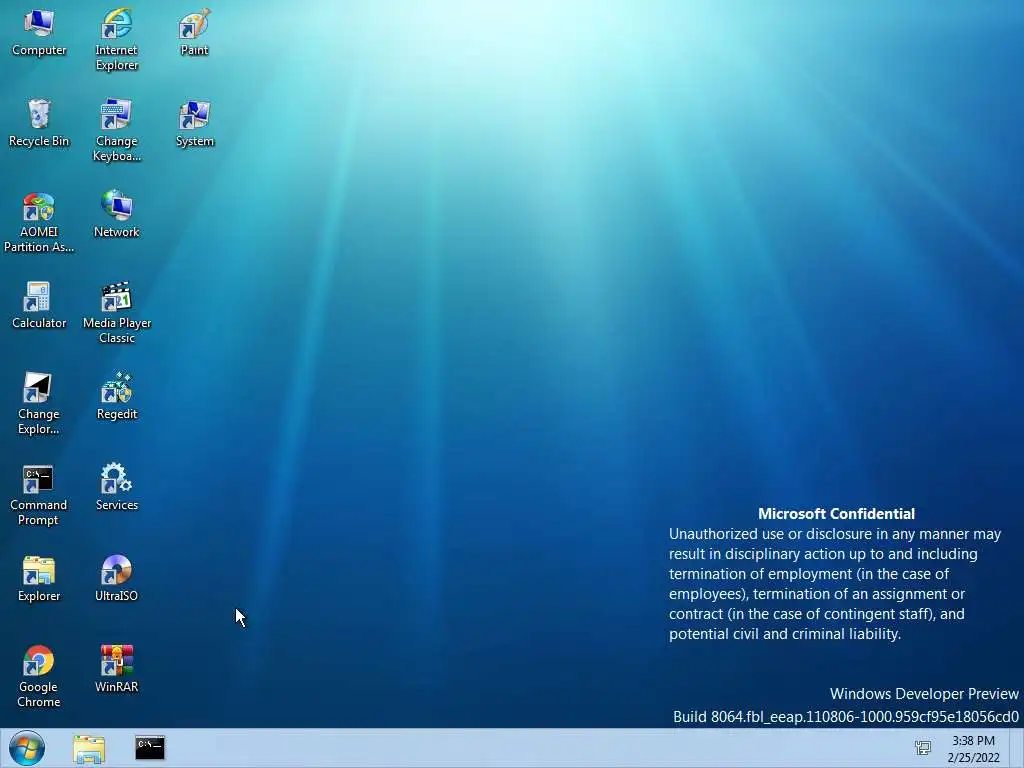Open Command Prompt from taskbar
Screen dimensions: 1024x768
pyautogui.click(x=150, y=748)
